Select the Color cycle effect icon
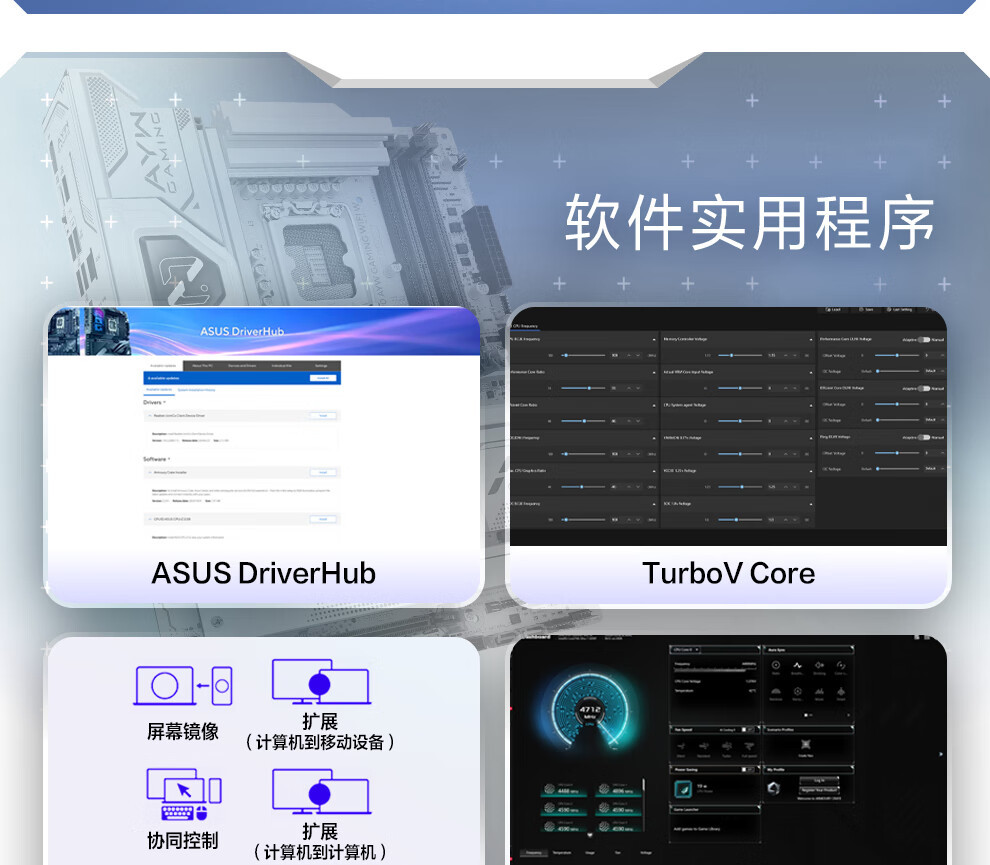 pos(840,665)
